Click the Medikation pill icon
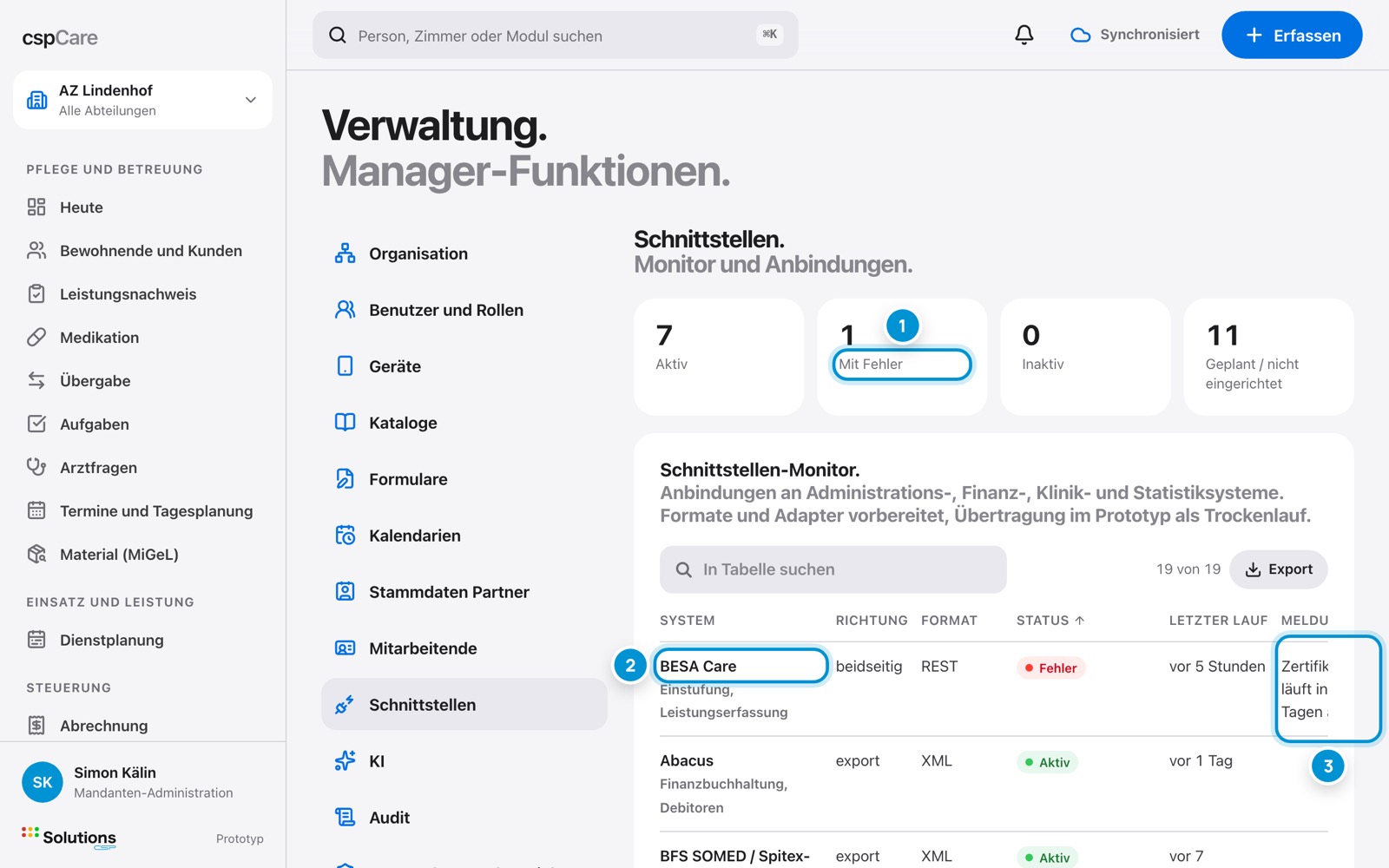The width and height of the screenshot is (1389, 868). [x=36, y=337]
